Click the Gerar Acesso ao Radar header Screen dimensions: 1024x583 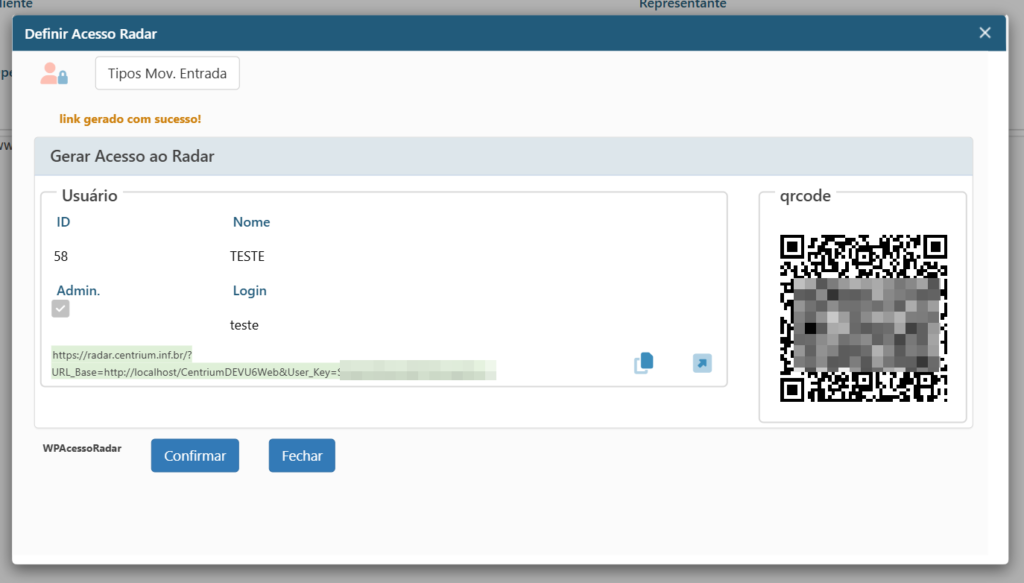[132, 156]
